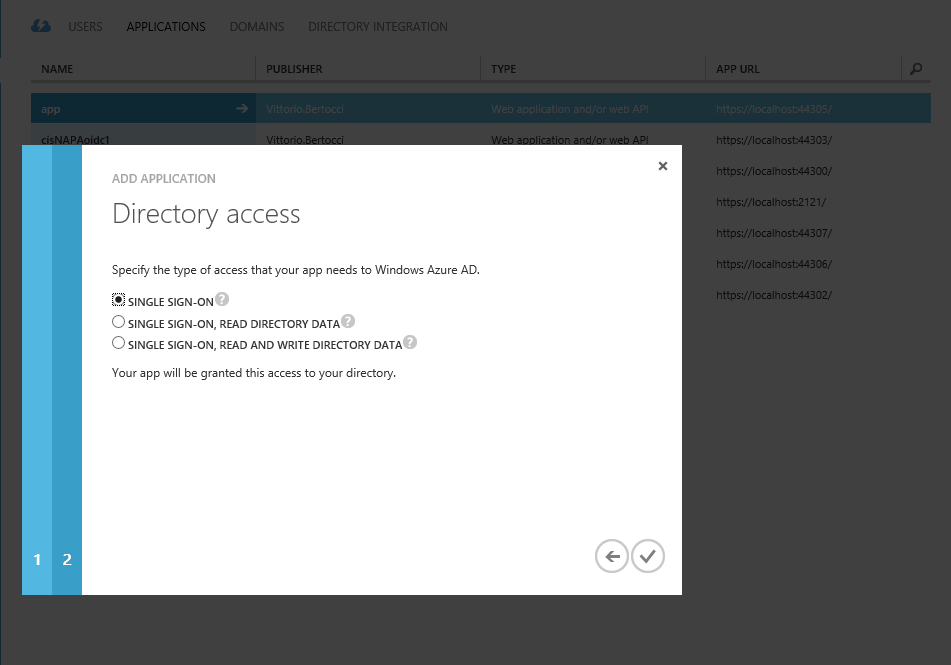The image size is (951, 665).
Task: Click the Azure directory icon beside Users
Action: [41, 26]
